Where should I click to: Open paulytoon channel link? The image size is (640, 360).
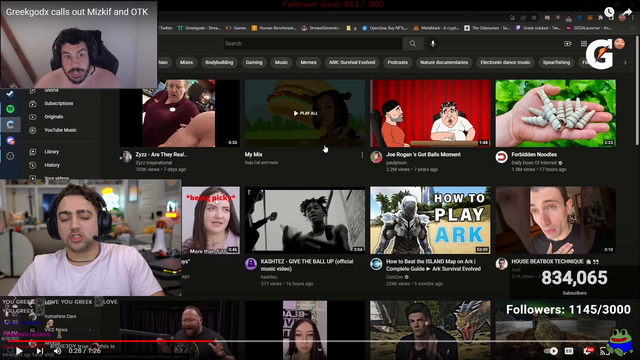pos(396,162)
